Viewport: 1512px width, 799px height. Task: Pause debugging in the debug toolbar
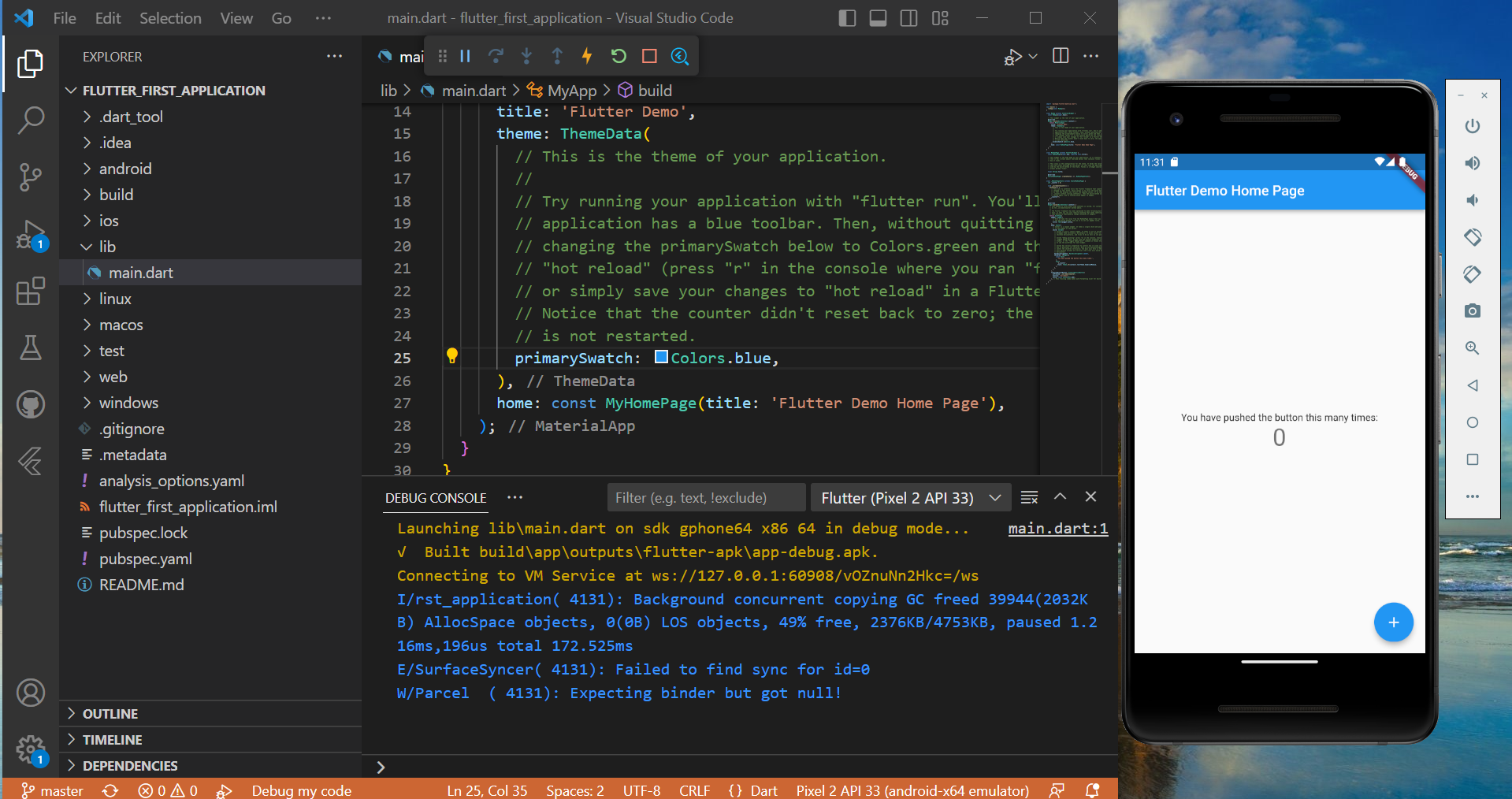point(465,56)
